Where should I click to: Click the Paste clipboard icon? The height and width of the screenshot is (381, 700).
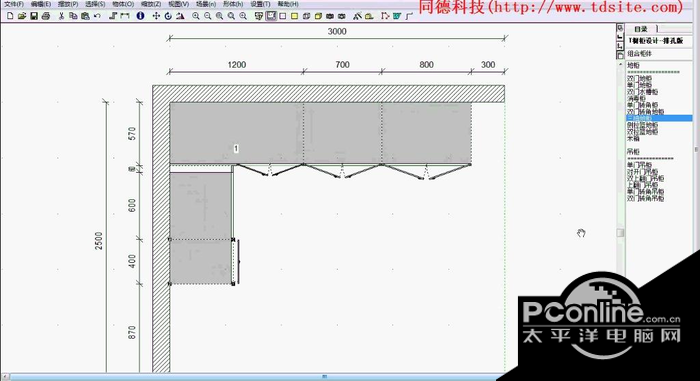(85, 16)
